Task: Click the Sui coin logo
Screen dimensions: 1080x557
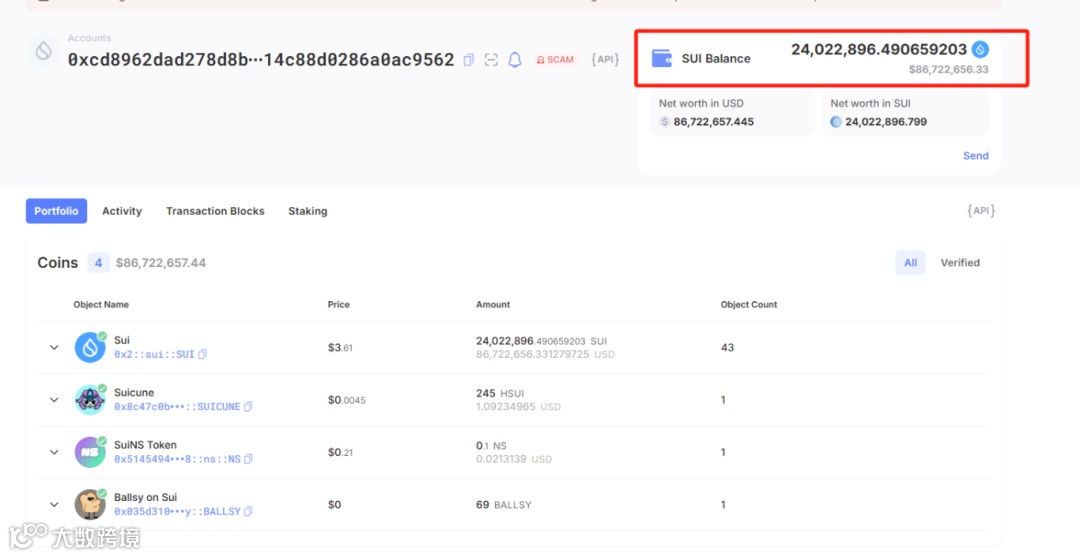Action: point(90,348)
